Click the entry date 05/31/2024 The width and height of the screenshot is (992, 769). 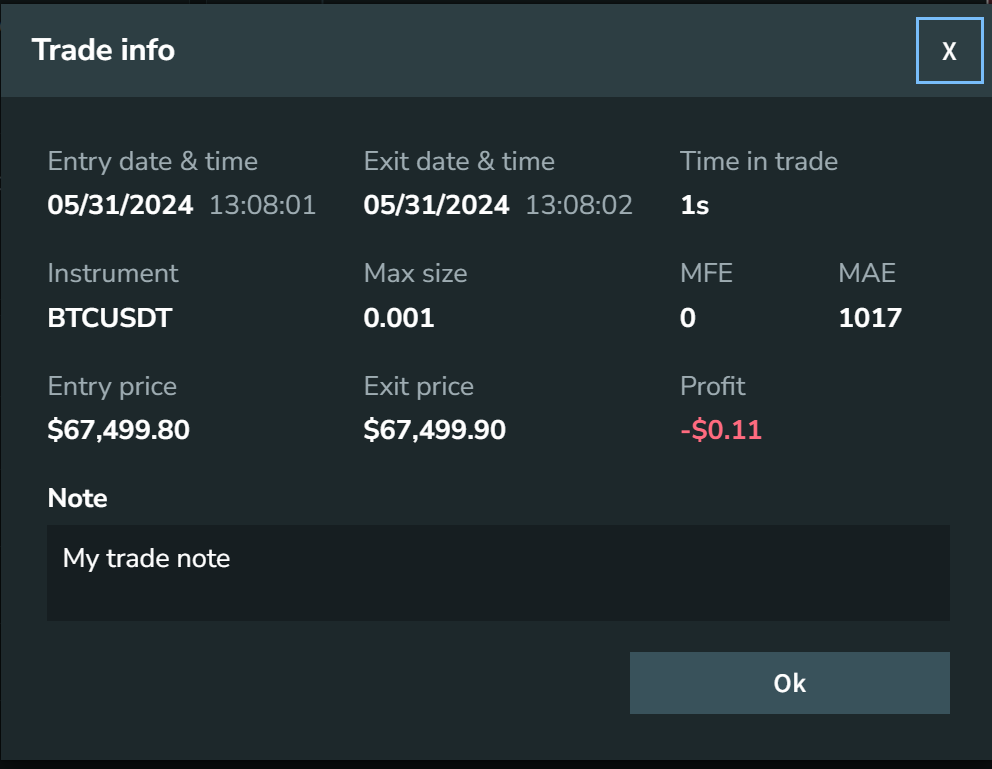120,205
